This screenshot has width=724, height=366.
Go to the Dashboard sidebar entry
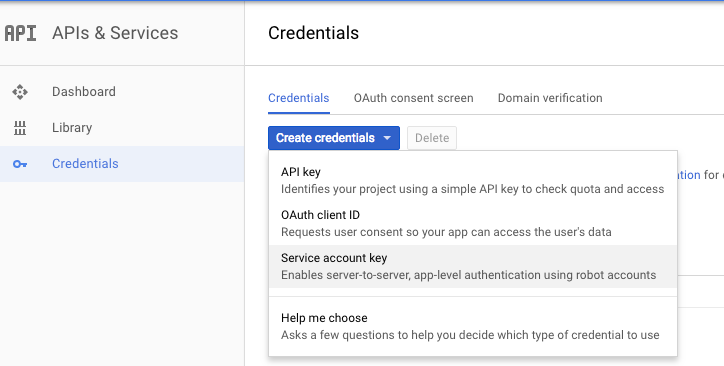122,92
